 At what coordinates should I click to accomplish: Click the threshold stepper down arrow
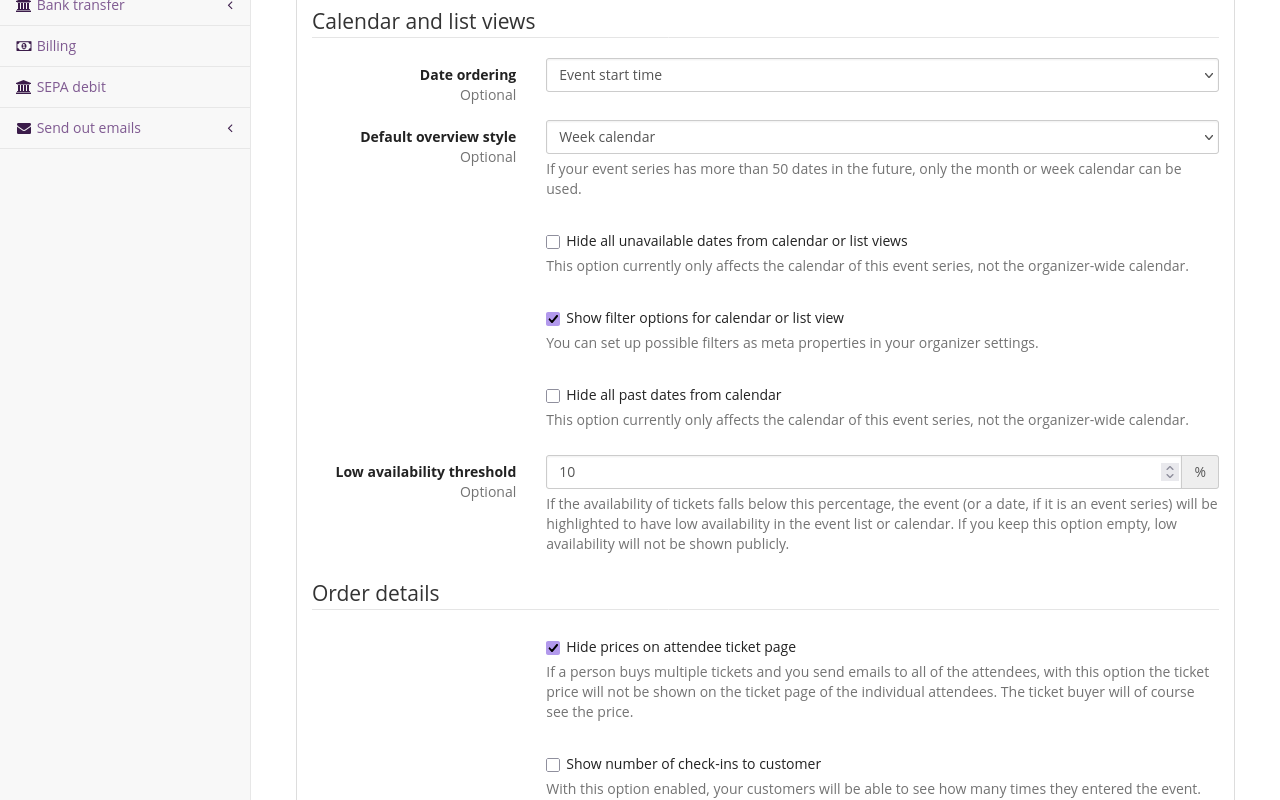click(x=1169, y=476)
